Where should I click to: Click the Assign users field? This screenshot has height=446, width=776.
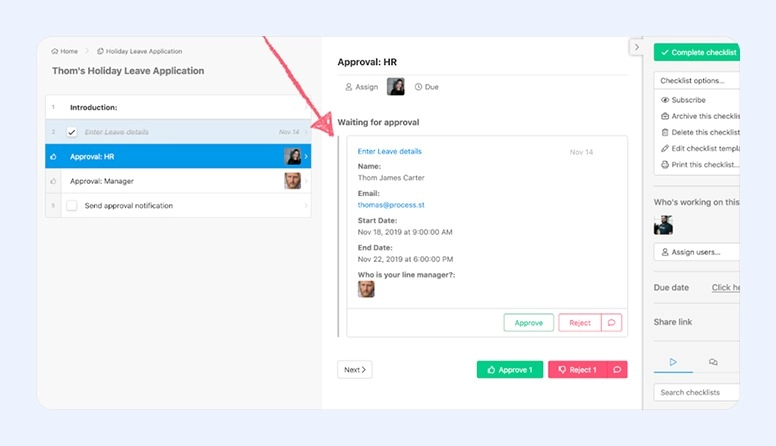[697, 252]
